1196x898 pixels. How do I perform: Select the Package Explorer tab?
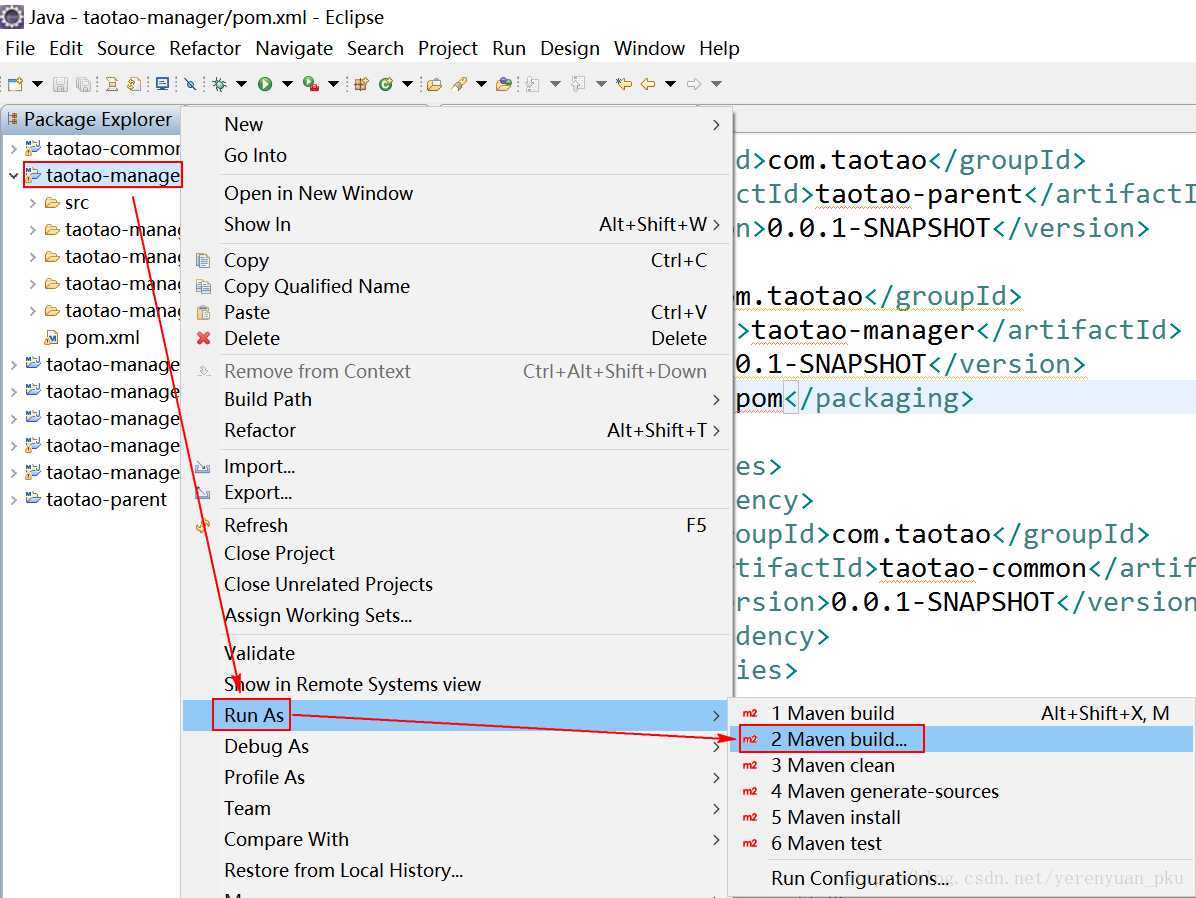click(90, 120)
